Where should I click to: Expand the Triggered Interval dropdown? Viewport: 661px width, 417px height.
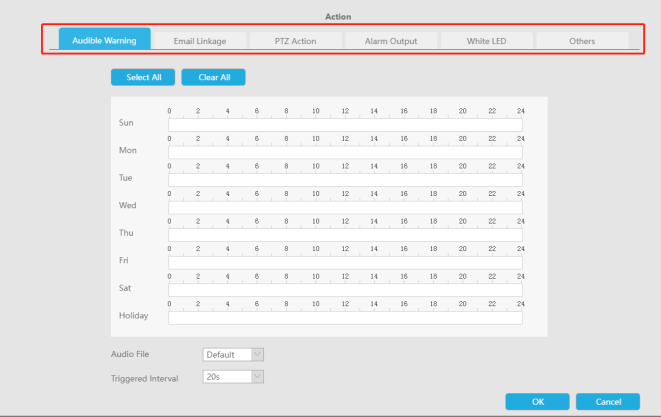[x=233, y=376]
